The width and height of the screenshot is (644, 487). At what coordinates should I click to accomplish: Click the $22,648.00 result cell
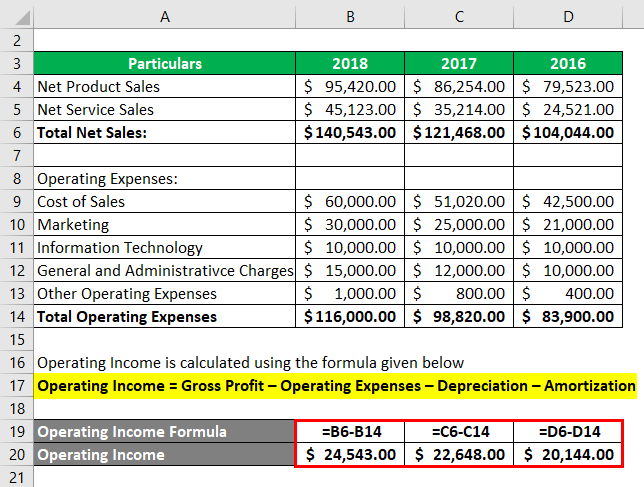tap(459, 454)
